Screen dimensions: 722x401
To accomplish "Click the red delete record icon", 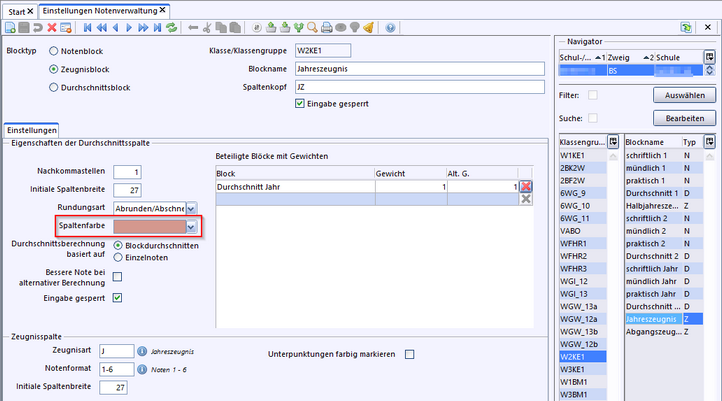I will click(x=52, y=28).
